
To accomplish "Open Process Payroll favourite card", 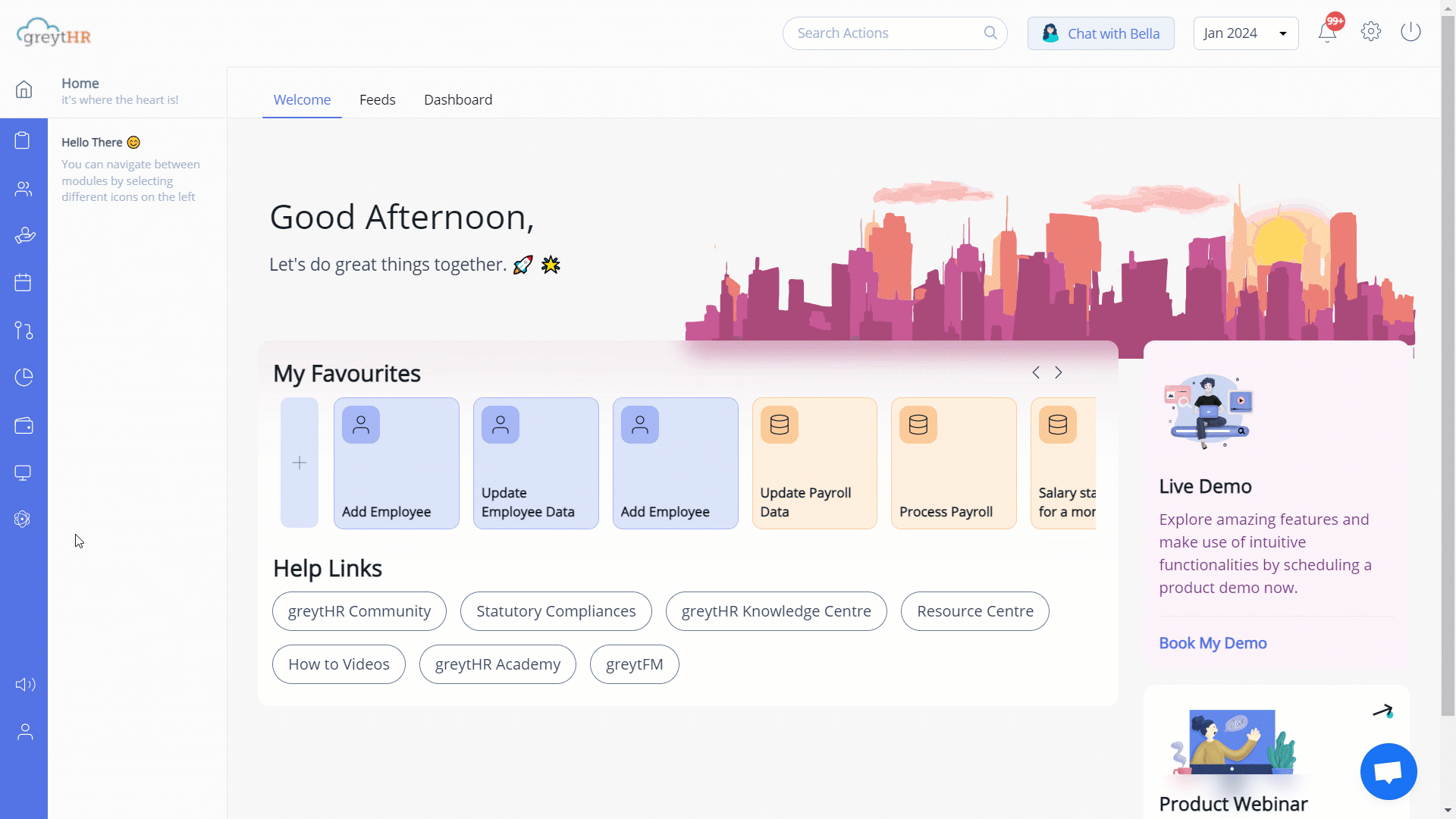I will click(x=954, y=463).
